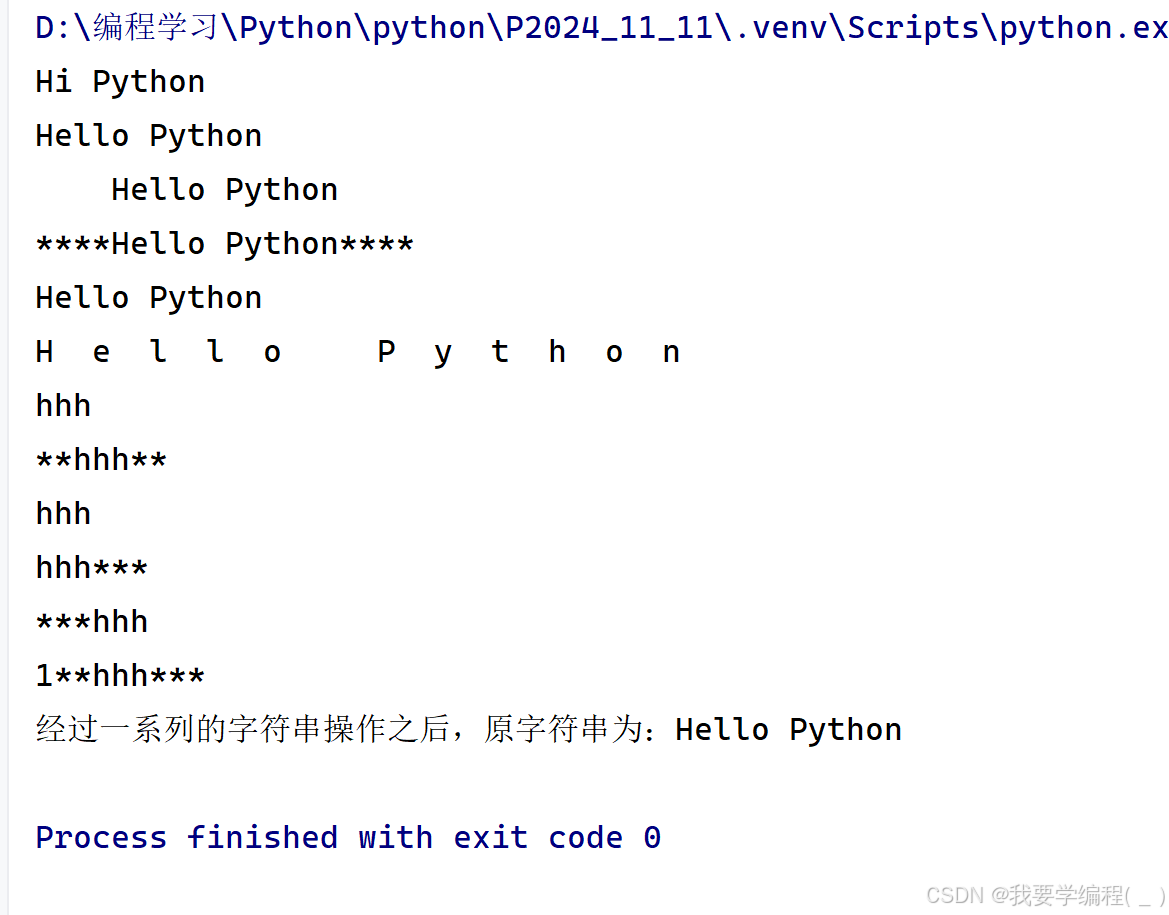
Task: Click the CSDN watermark text
Action: pyautogui.click(x=1045, y=895)
